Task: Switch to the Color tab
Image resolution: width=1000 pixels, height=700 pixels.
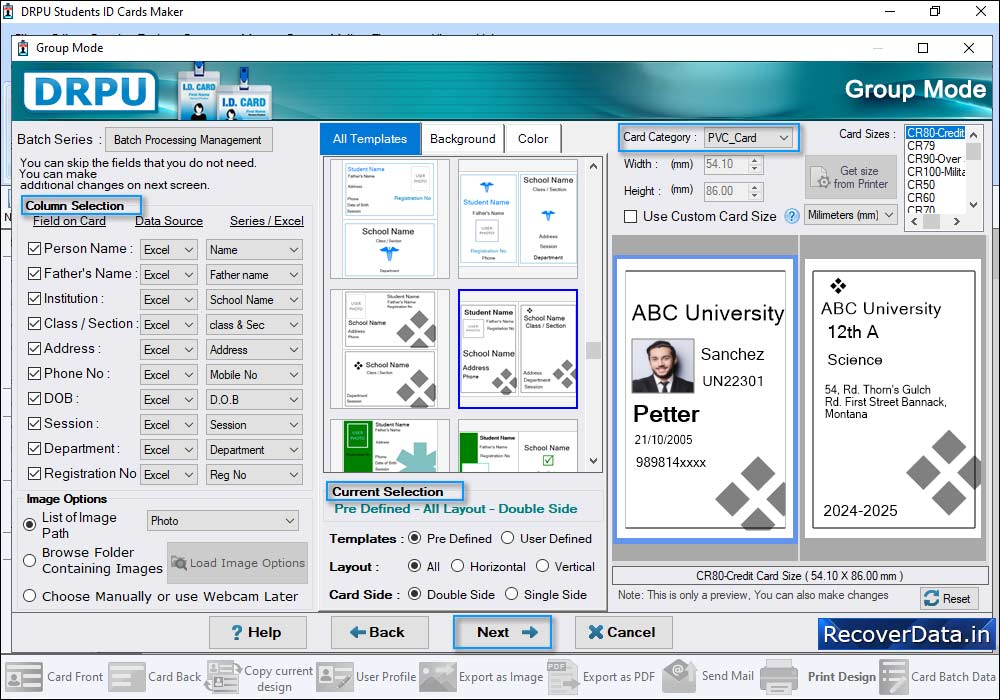Action: (x=533, y=139)
